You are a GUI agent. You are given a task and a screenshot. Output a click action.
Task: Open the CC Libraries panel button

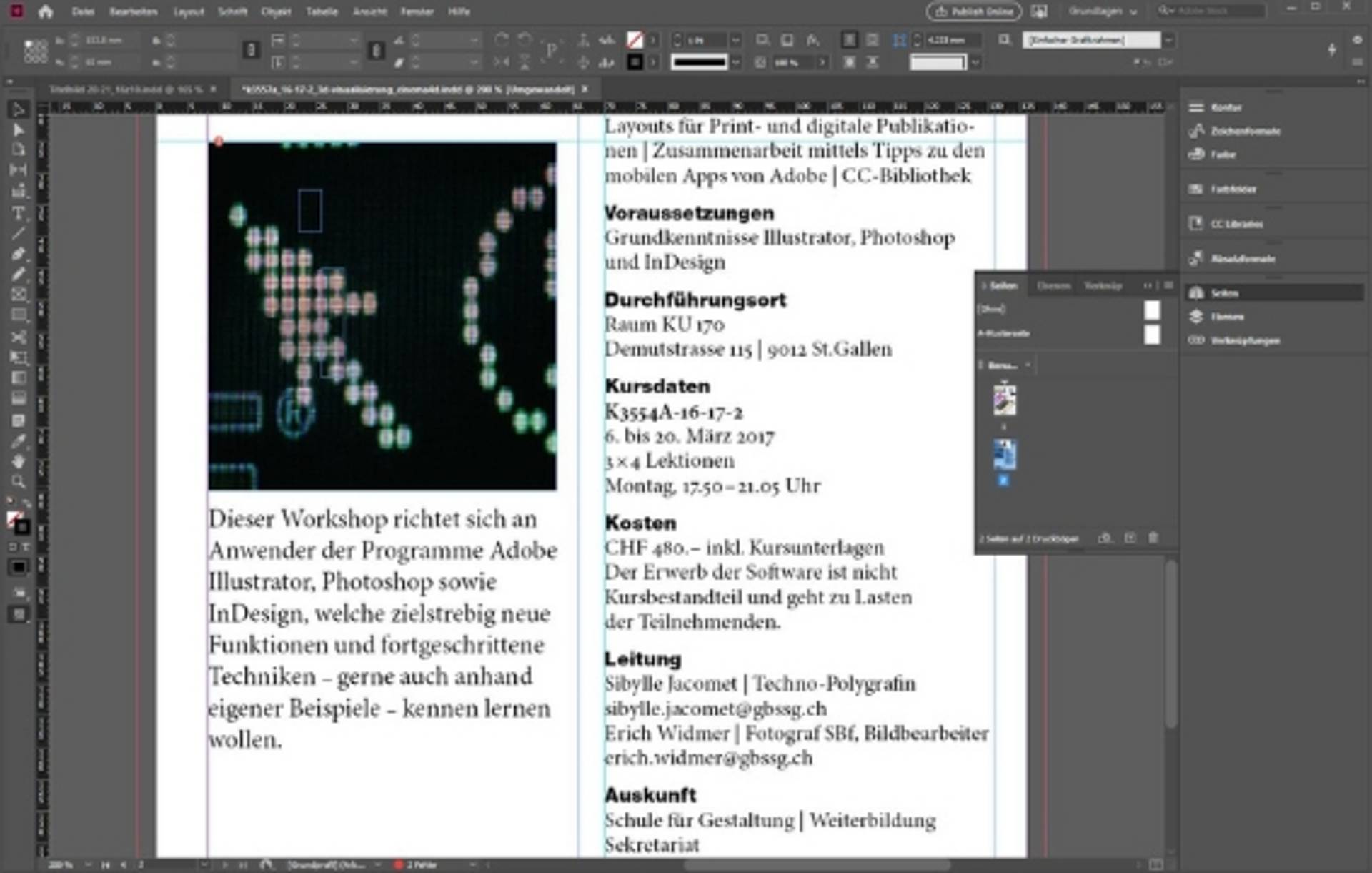pyautogui.click(x=1236, y=224)
